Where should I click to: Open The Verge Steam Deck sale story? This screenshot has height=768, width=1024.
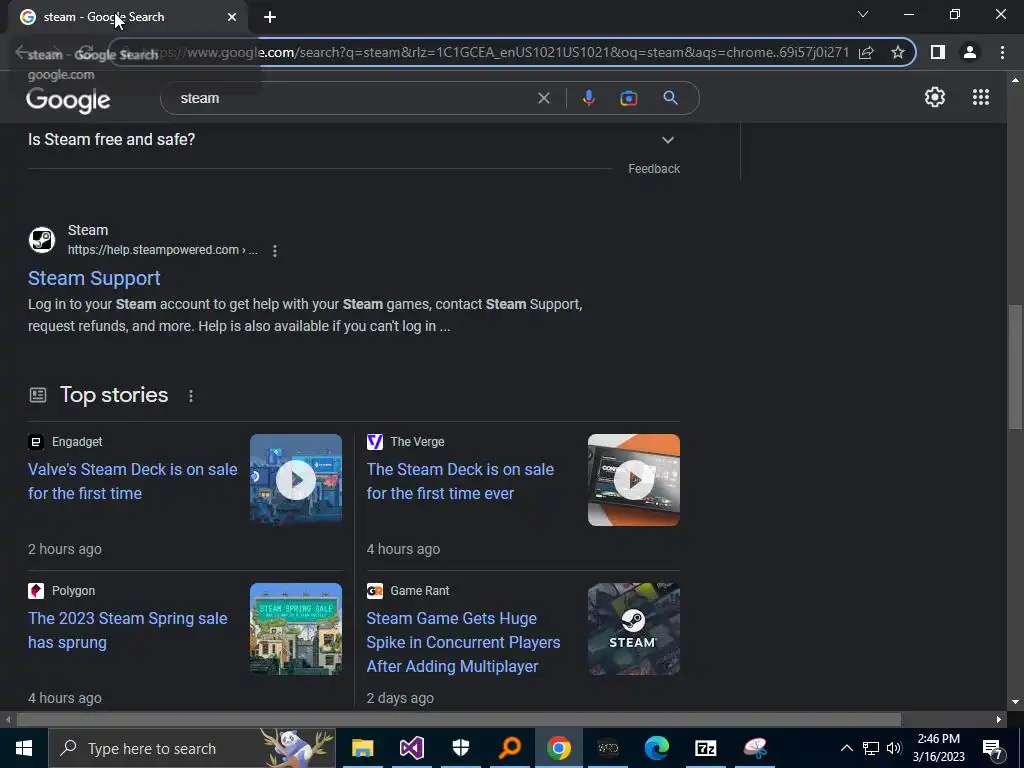coord(460,481)
